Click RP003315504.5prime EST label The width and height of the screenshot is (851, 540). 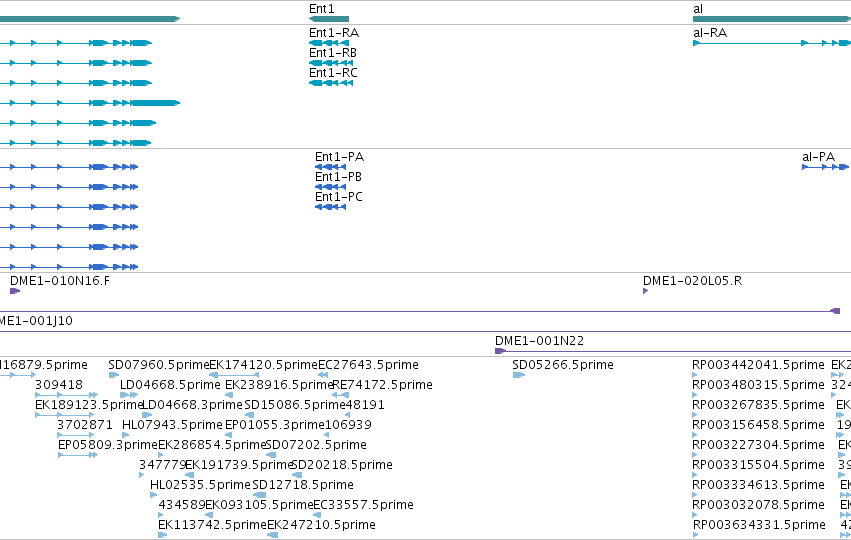(758, 465)
